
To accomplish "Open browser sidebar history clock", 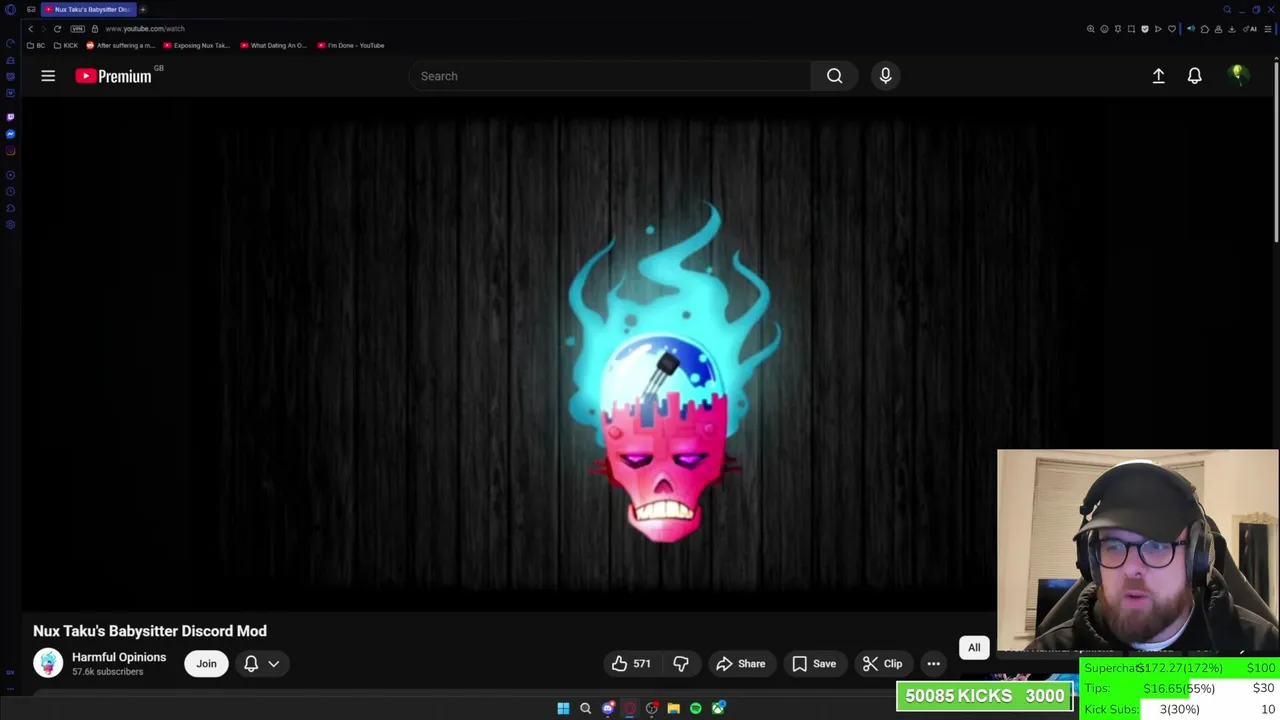I will 10,191.
